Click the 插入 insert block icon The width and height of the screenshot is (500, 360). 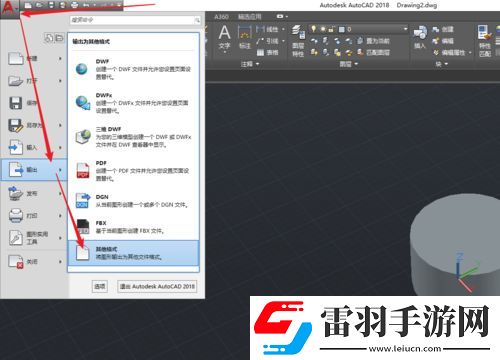[420, 37]
